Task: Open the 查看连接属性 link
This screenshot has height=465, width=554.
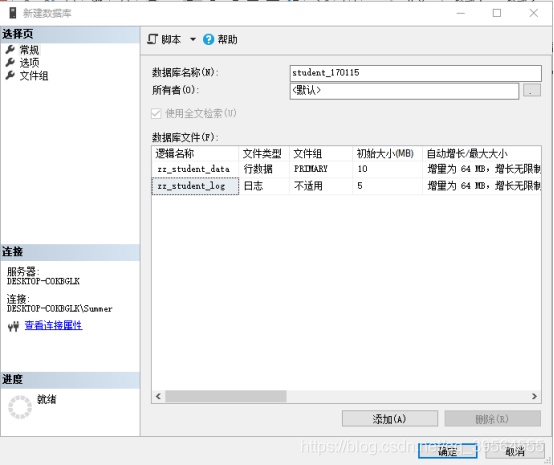Action: tap(53, 325)
